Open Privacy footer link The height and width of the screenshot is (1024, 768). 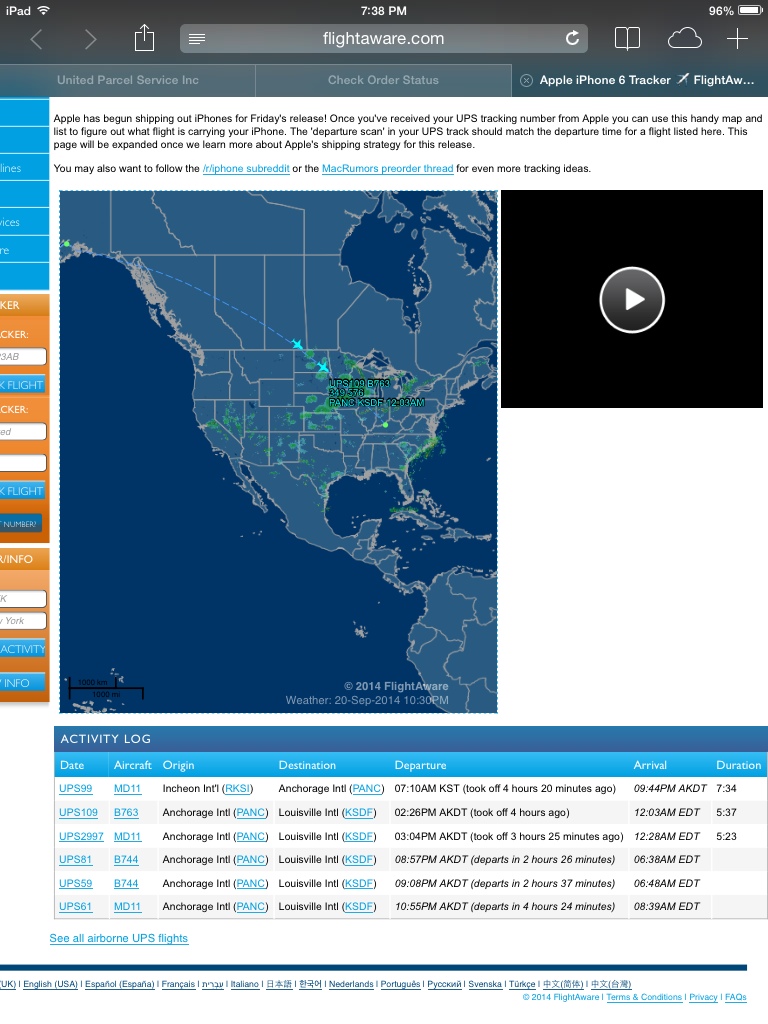tap(703, 997)
